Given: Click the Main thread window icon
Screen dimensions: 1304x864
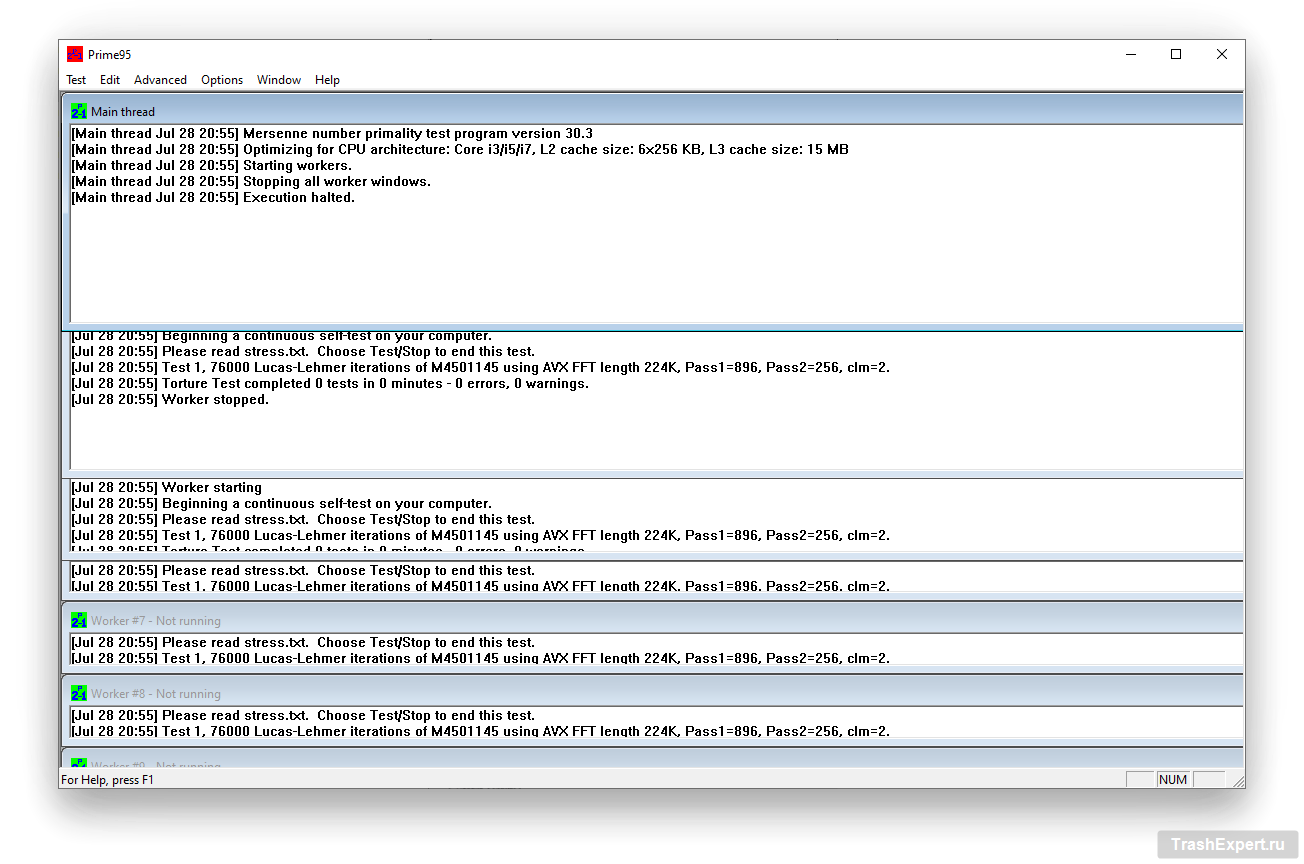Looking at the screenshot, I should tap(79, 112).
